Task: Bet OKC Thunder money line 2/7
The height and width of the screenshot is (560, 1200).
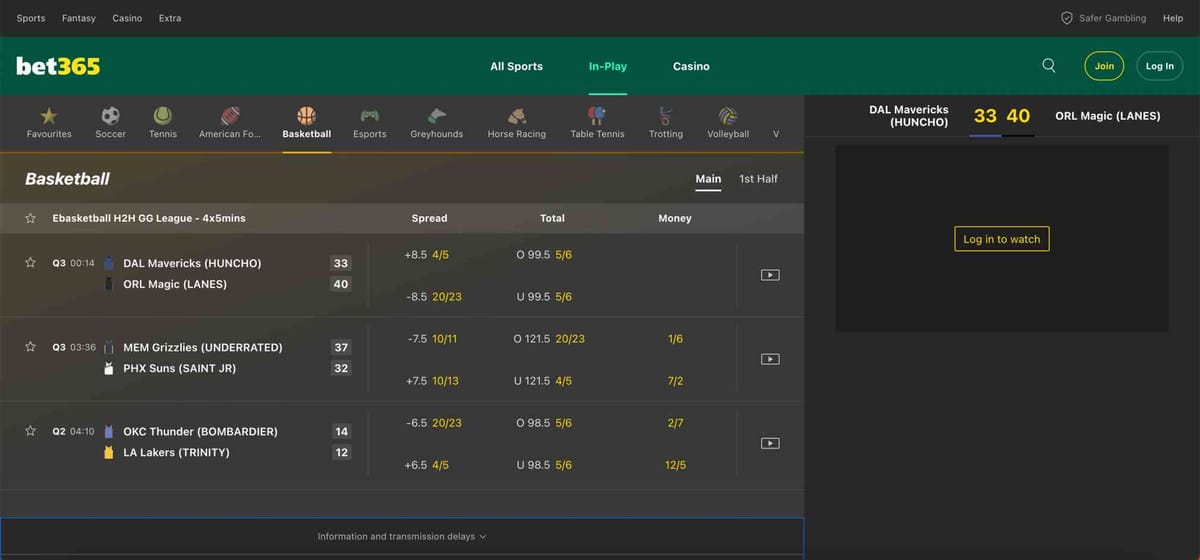Action: (x=675, y=423)
